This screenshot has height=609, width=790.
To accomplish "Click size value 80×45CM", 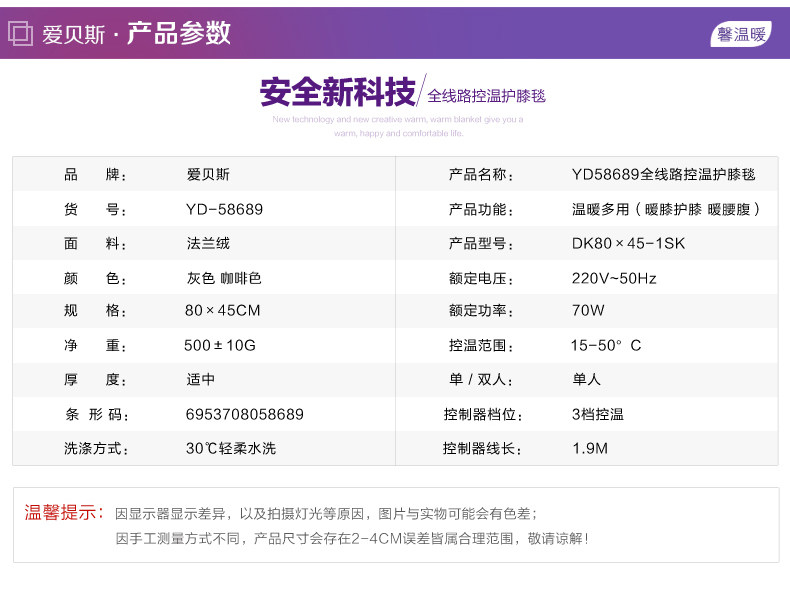I will [223, 310].
